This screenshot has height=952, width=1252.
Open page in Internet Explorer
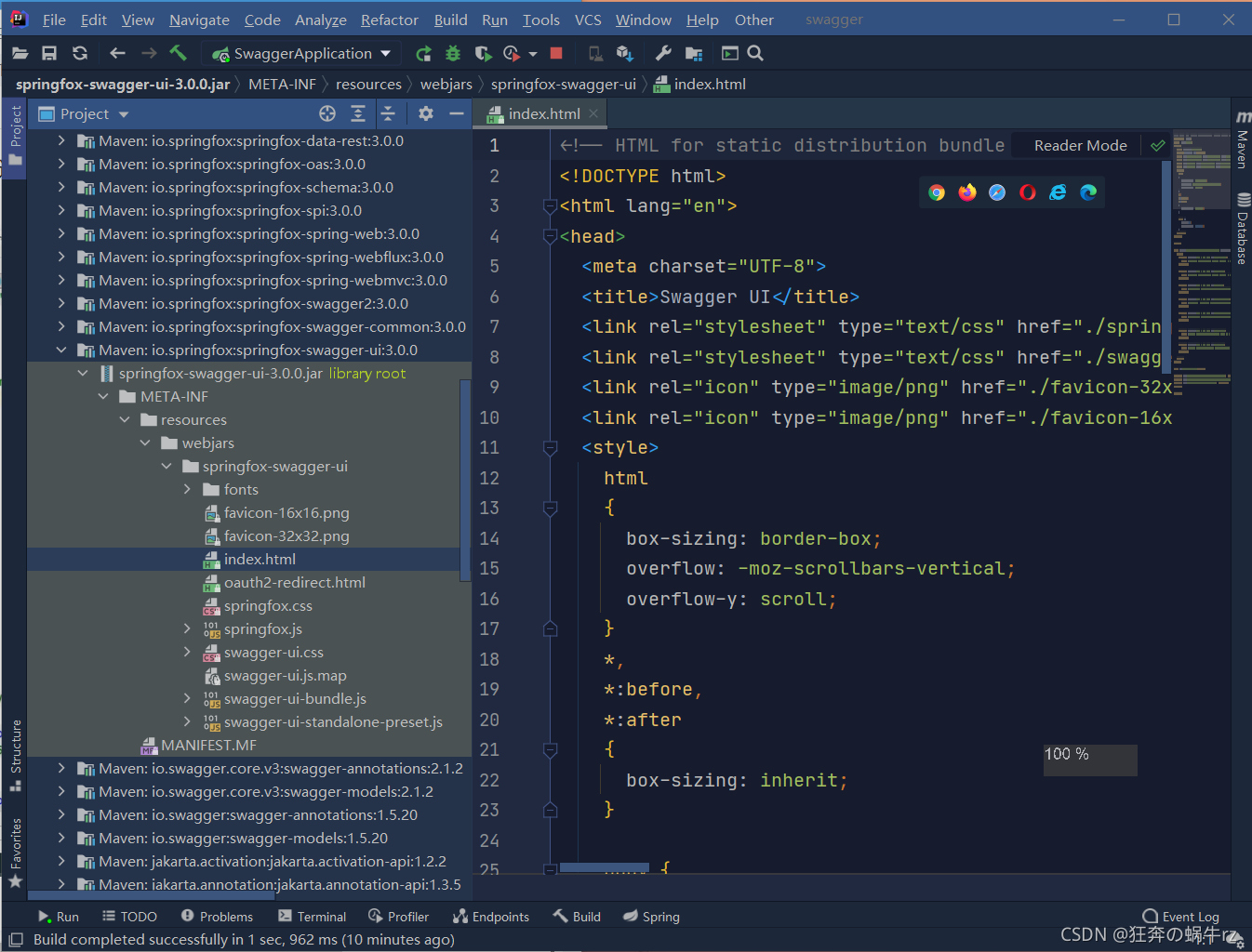(1058, 192)
